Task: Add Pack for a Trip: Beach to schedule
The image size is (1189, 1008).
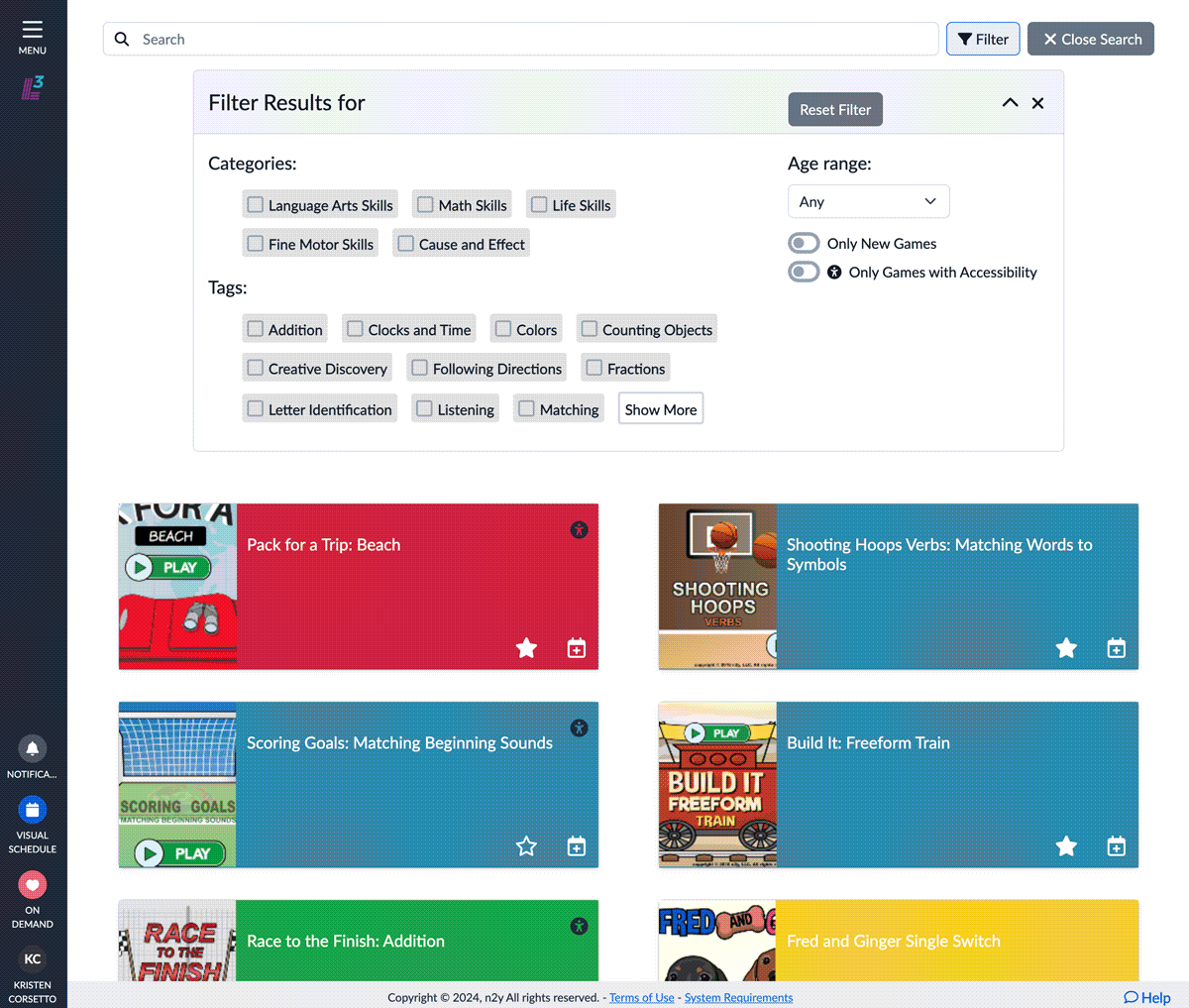Action: click(577, 648)
